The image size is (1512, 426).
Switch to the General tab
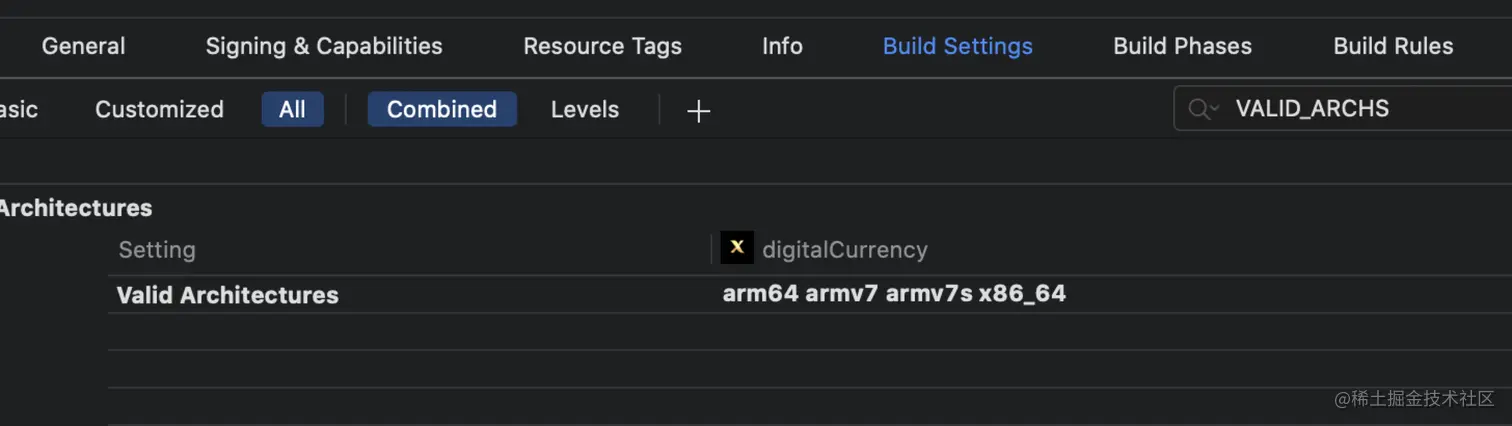84,46
